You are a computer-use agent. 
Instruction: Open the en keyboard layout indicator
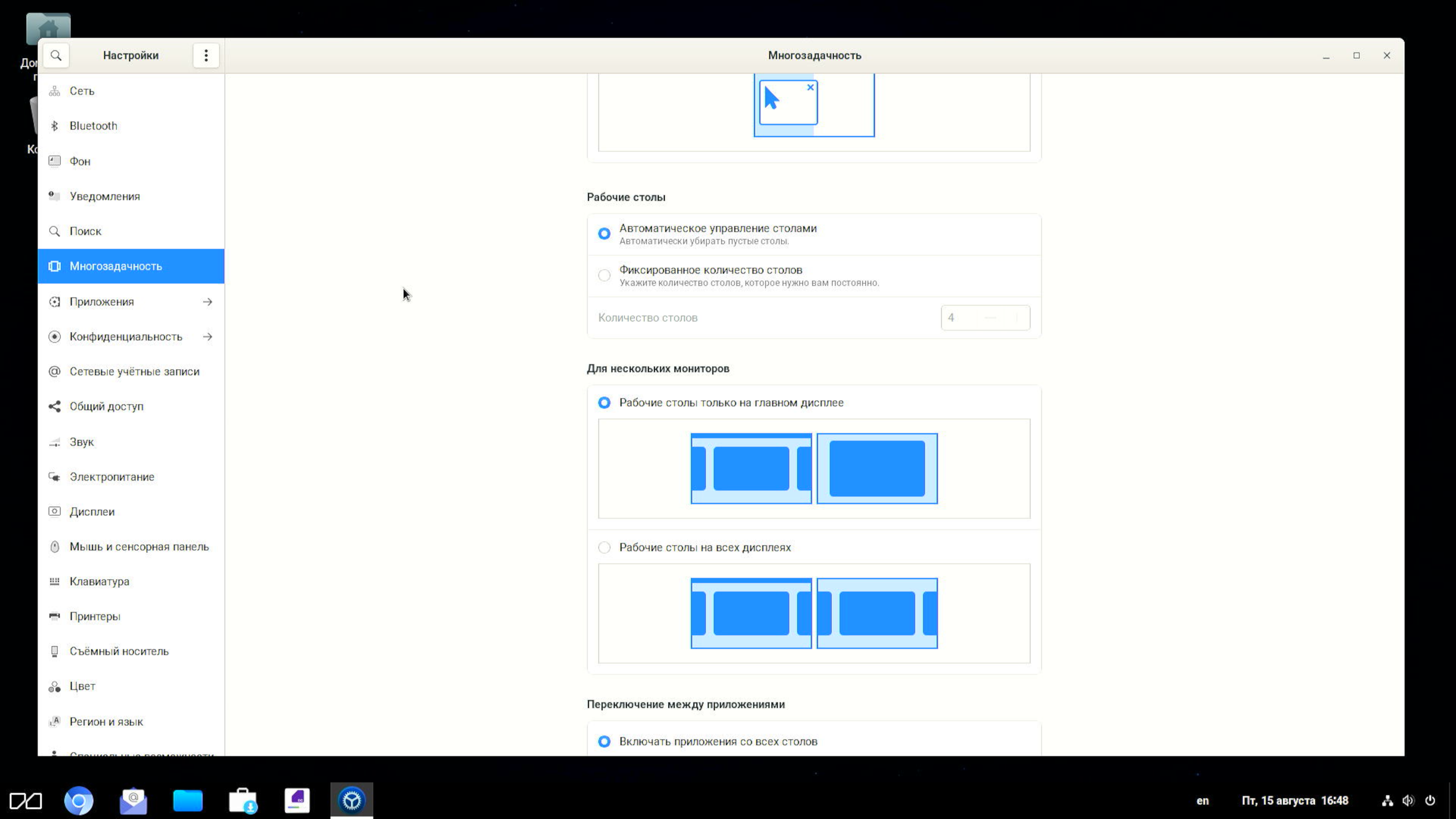pyautogui.click(x=1202, y=801)
